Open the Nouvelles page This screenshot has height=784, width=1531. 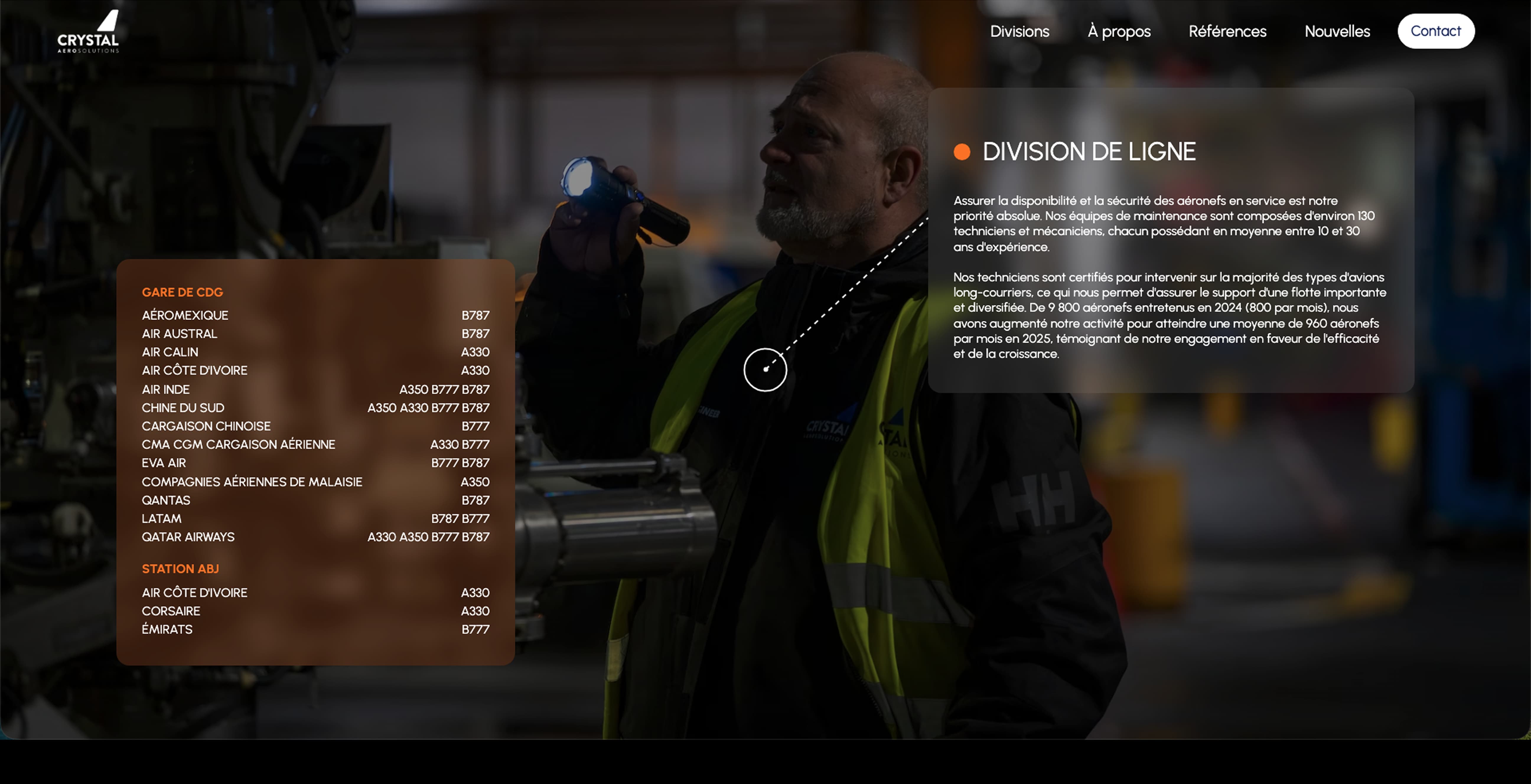(x=1337, y=32)
